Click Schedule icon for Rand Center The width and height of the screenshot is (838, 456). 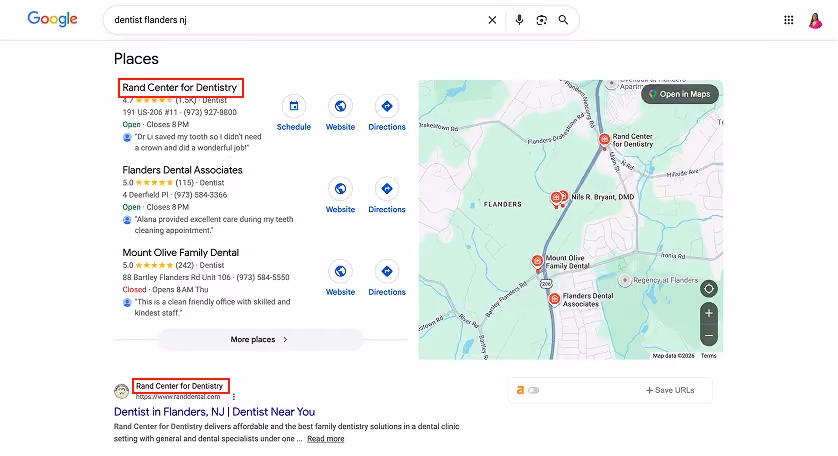point(294,106)
